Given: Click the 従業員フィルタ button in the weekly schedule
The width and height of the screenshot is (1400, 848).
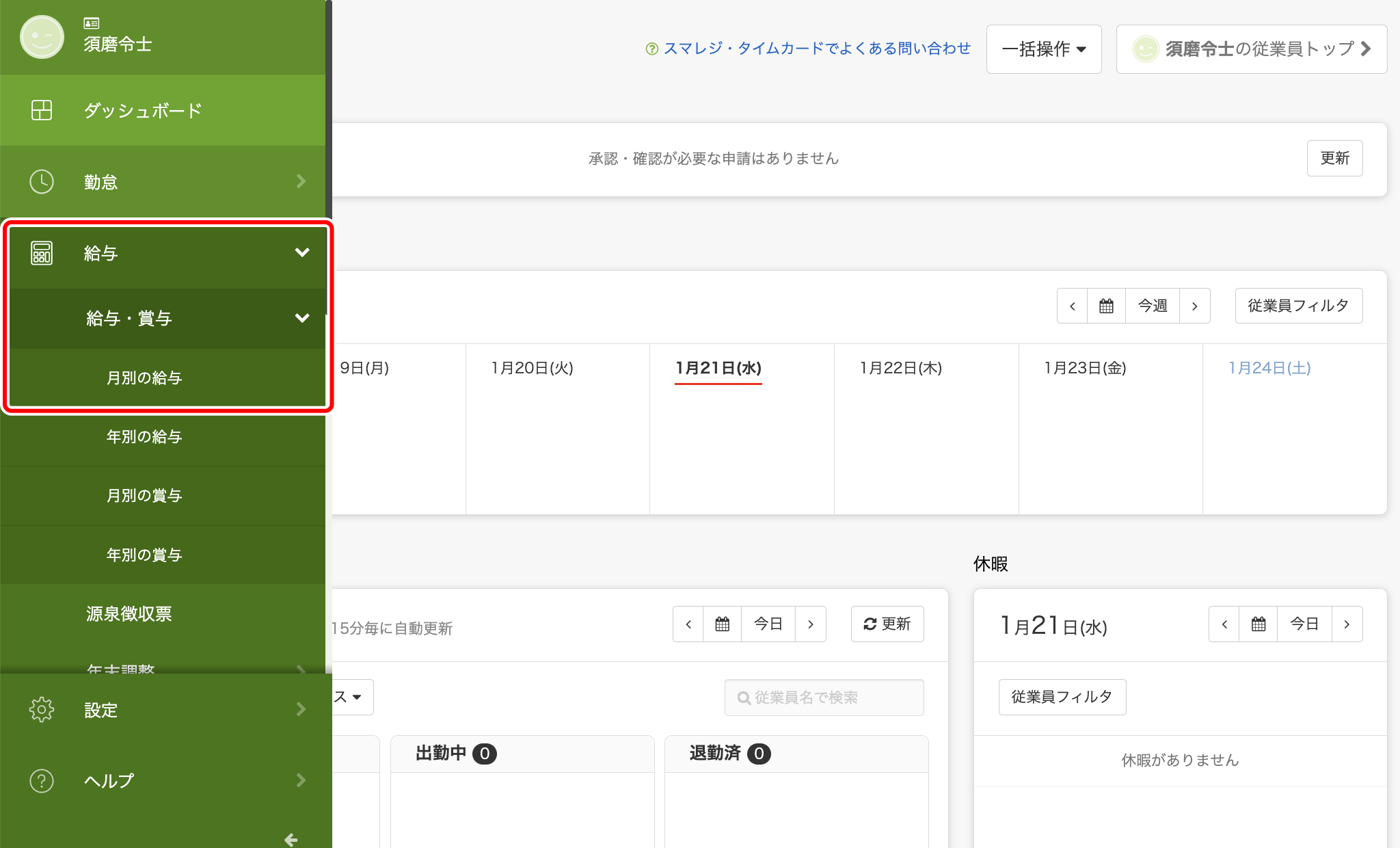Looking at the screenshot, I should [x=1298, y=306].
